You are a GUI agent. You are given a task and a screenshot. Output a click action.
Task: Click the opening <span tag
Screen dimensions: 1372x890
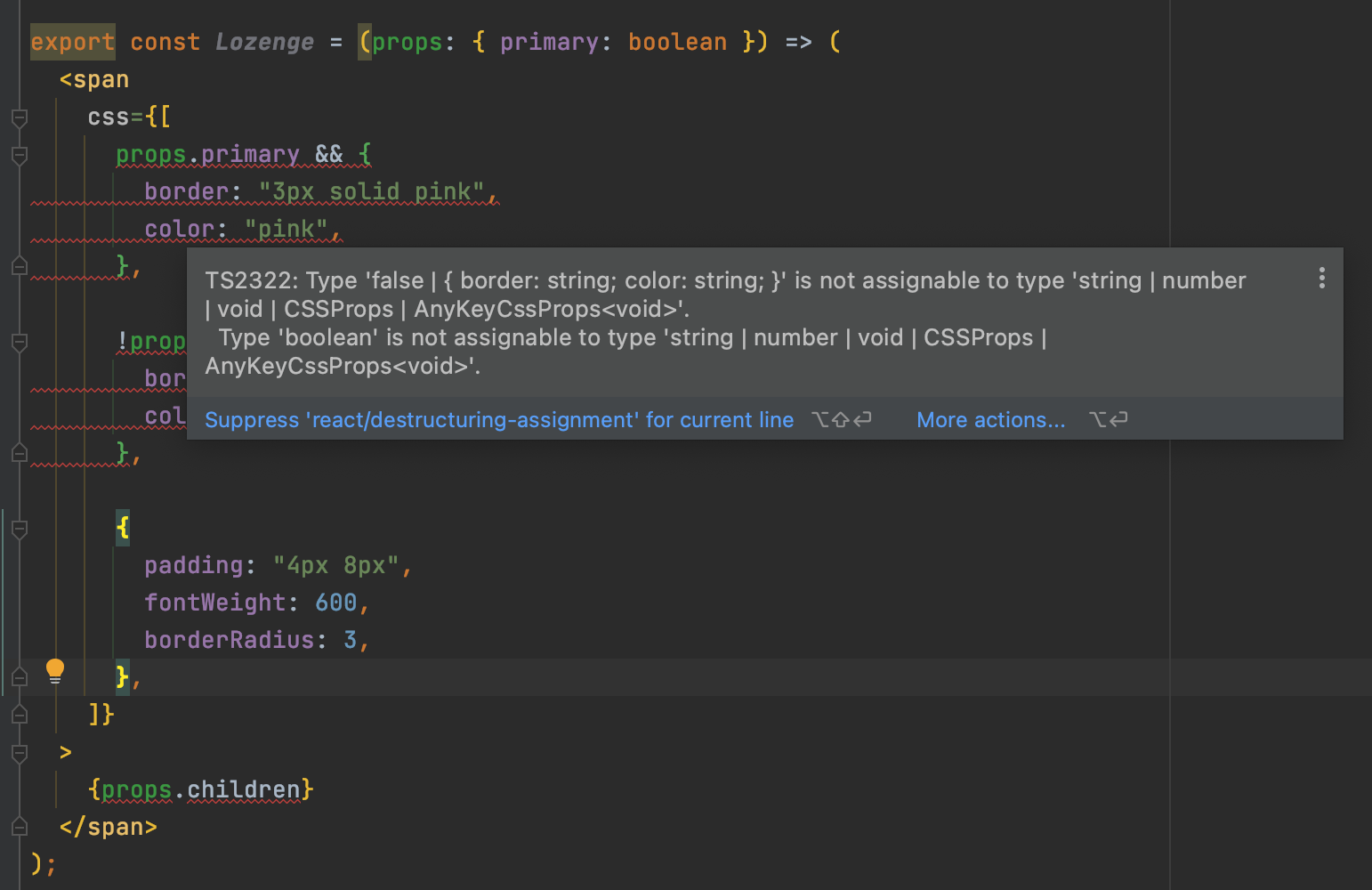(93, 79)
